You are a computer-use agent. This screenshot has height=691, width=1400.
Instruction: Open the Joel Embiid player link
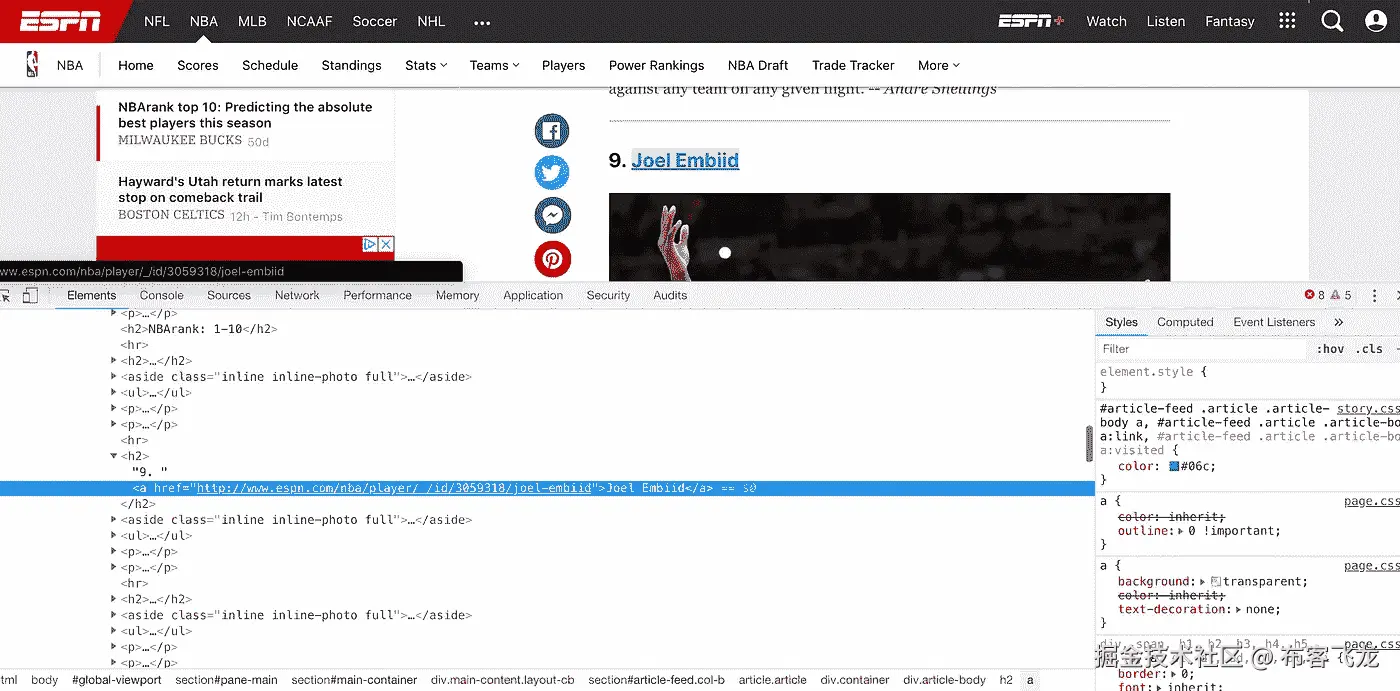[x=685, y=160]
